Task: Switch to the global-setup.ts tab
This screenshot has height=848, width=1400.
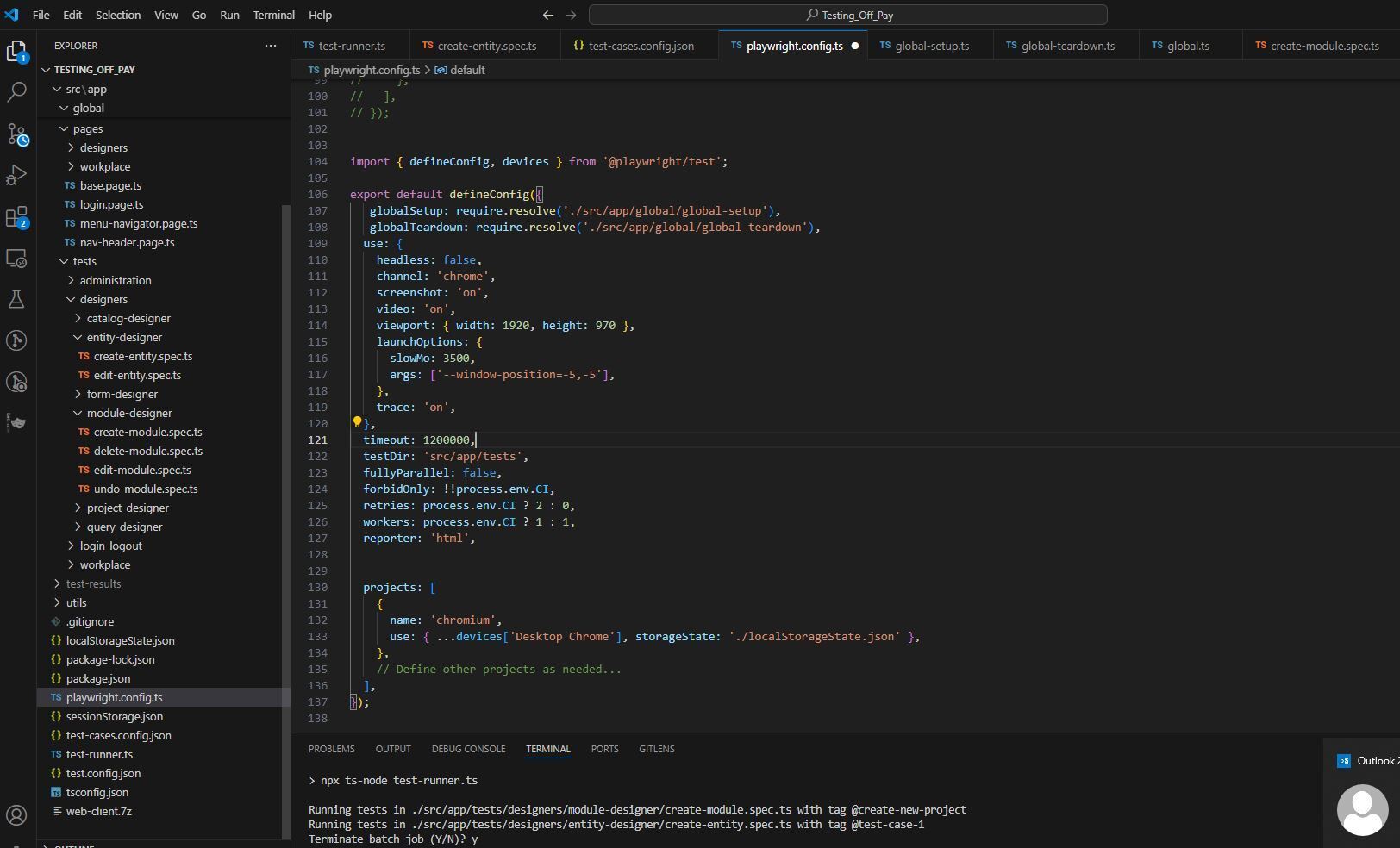Action: pos(931,46)
